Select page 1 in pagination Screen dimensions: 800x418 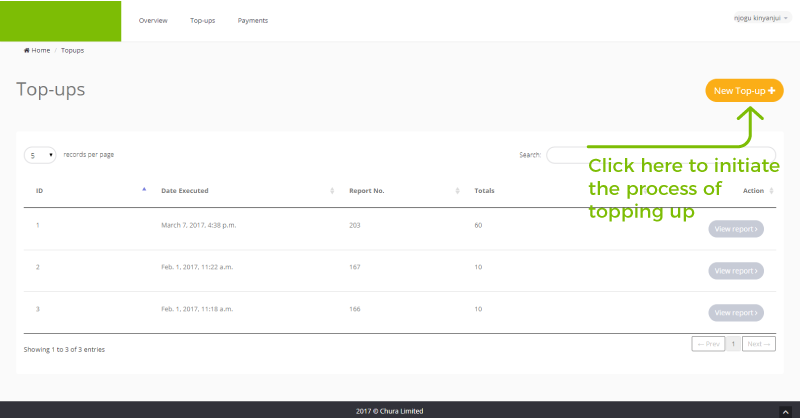pos(733,344)
